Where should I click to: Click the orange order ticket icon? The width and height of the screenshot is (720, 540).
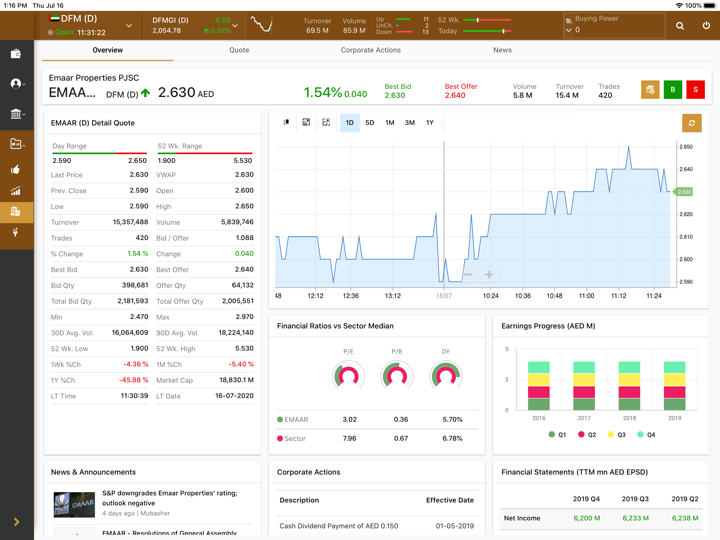pos(650,90)
